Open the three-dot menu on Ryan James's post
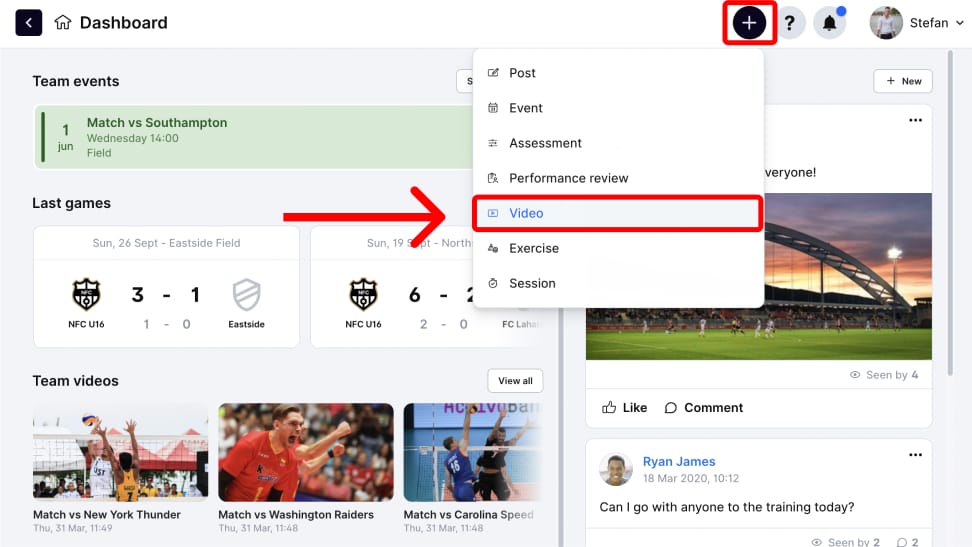This screenshot has width=972, height=547. tap(915, 455)
